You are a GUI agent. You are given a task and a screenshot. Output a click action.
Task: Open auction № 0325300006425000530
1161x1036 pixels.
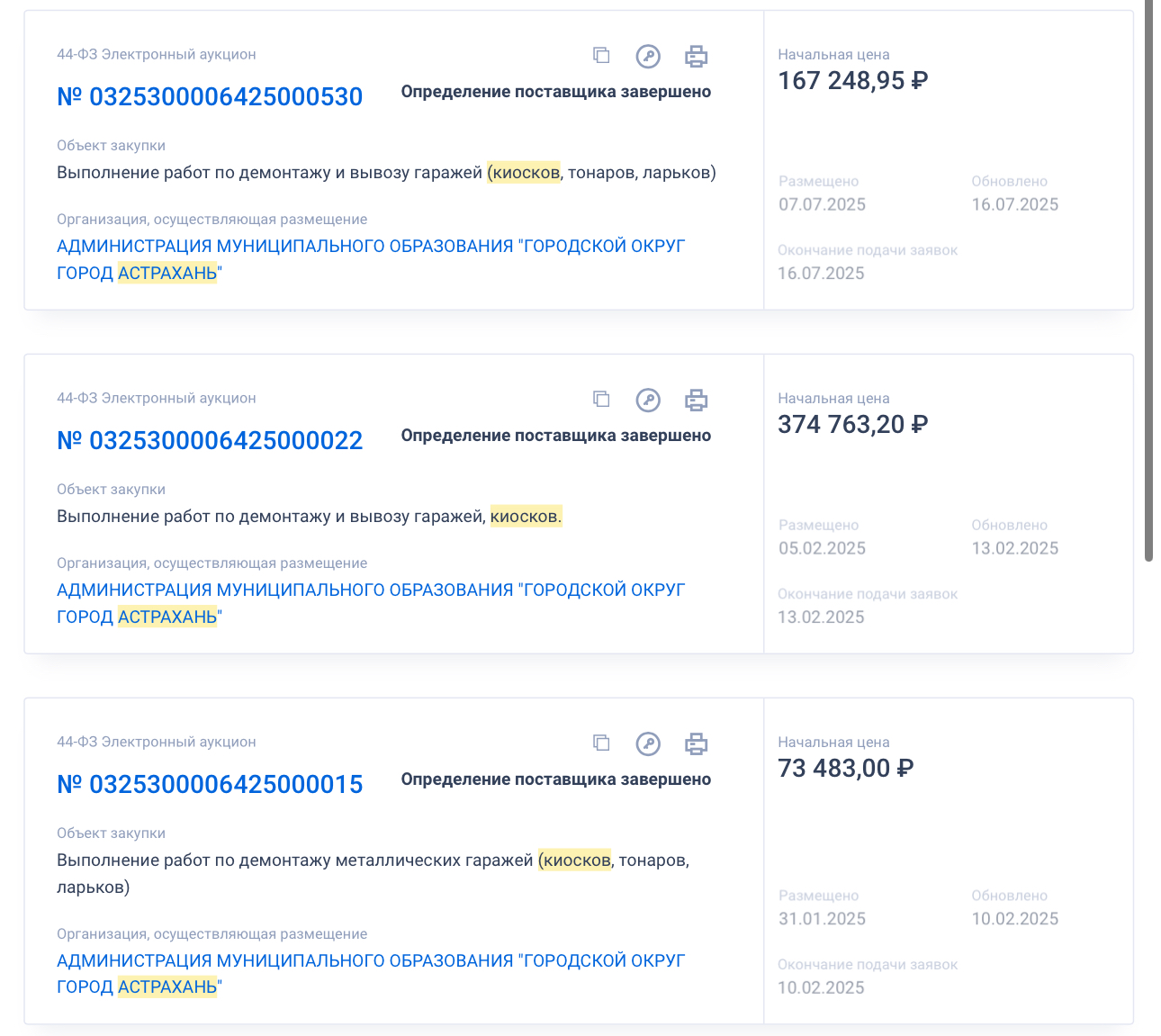click(x=210, y=97)
